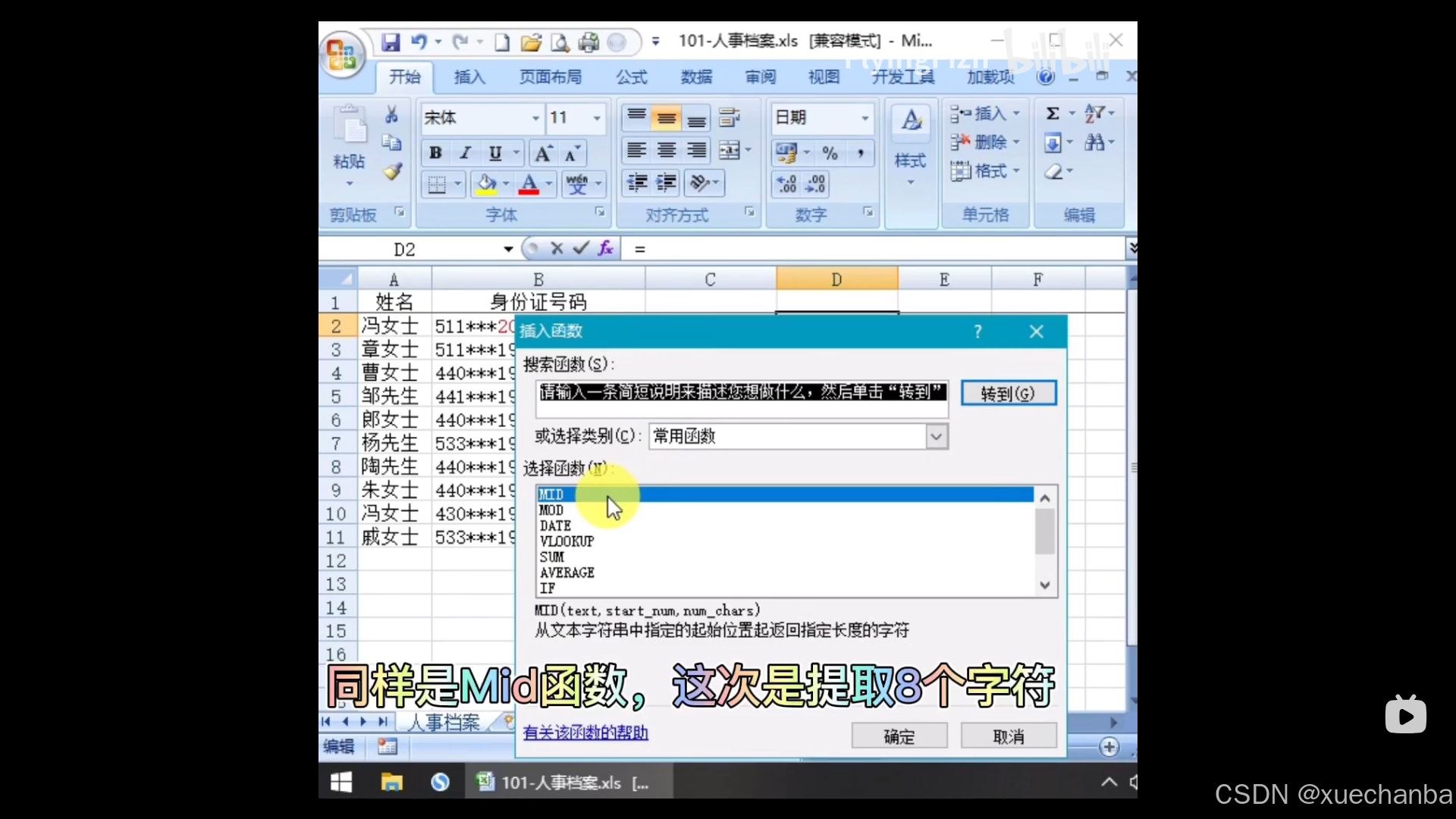Click the Windows Start button
1456x819 pixels.
click(x=341, y=782)
